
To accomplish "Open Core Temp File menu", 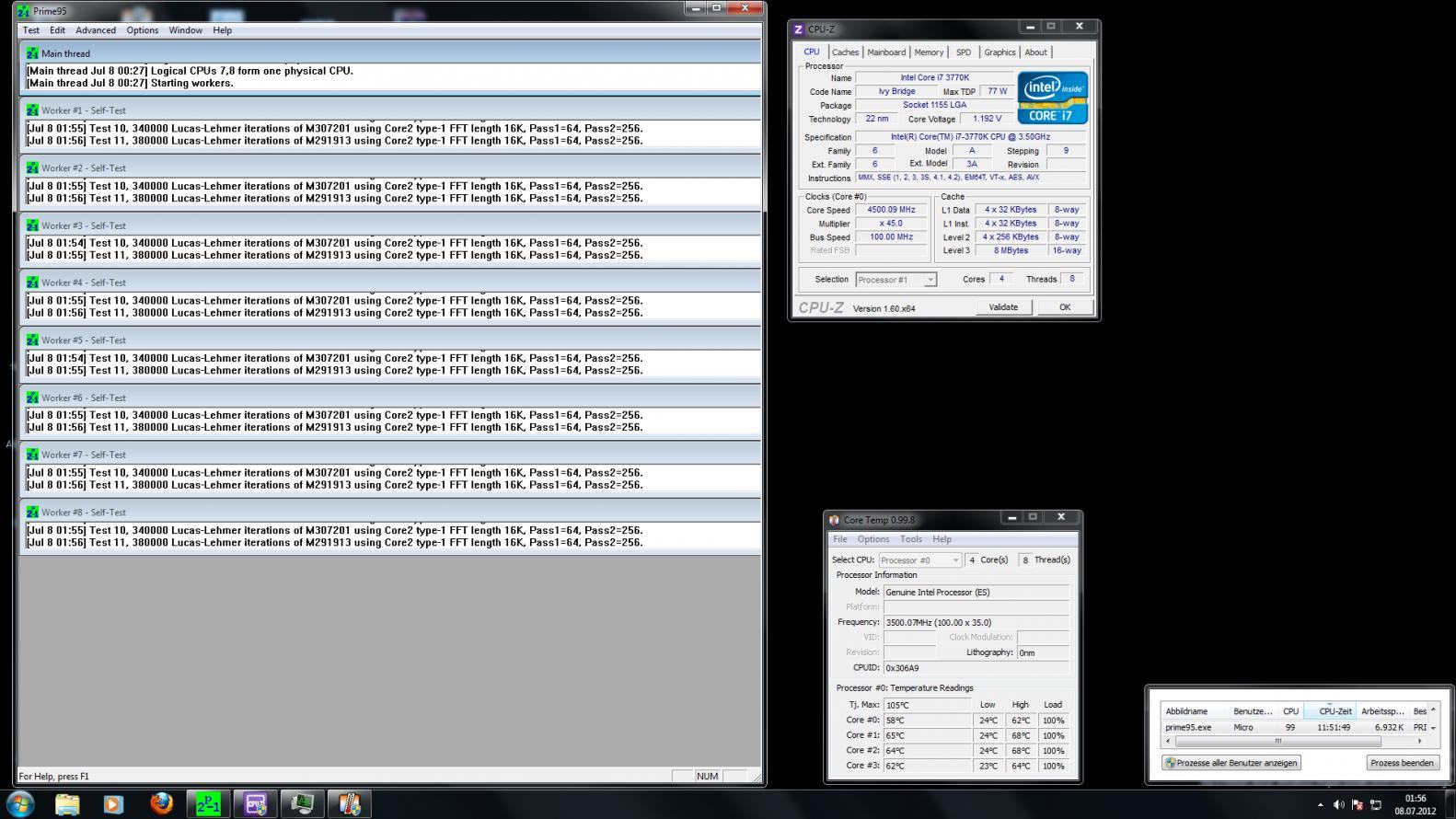I will point(839,539).
